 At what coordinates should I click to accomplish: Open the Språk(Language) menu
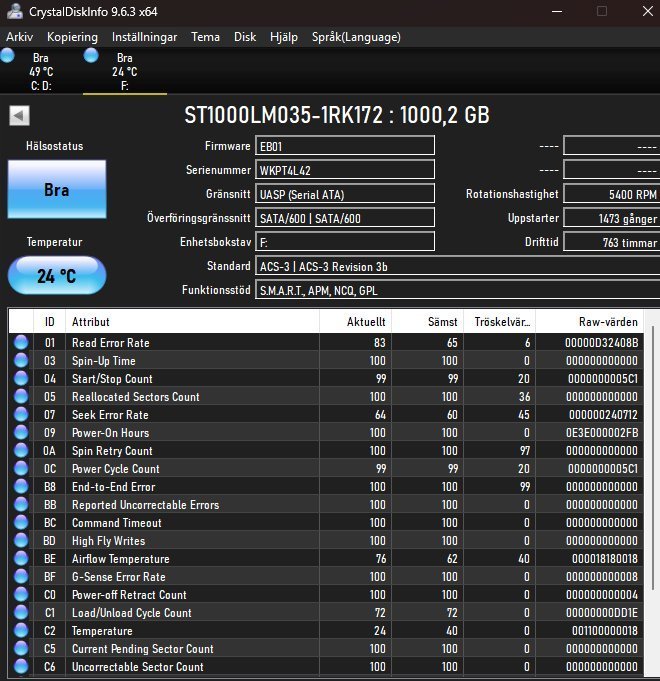coord(356,37)
